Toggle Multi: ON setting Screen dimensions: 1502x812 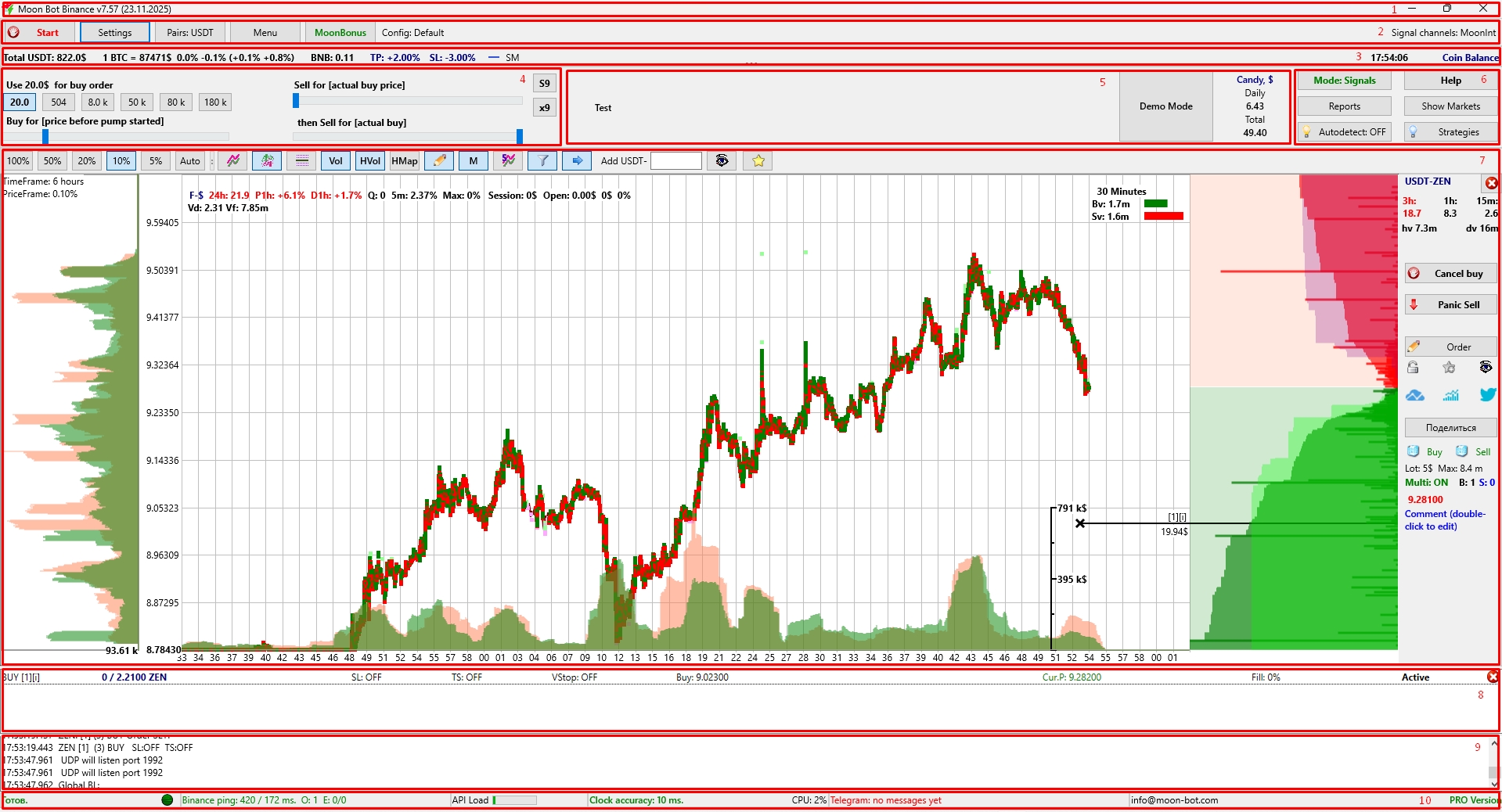point(1426,483)
